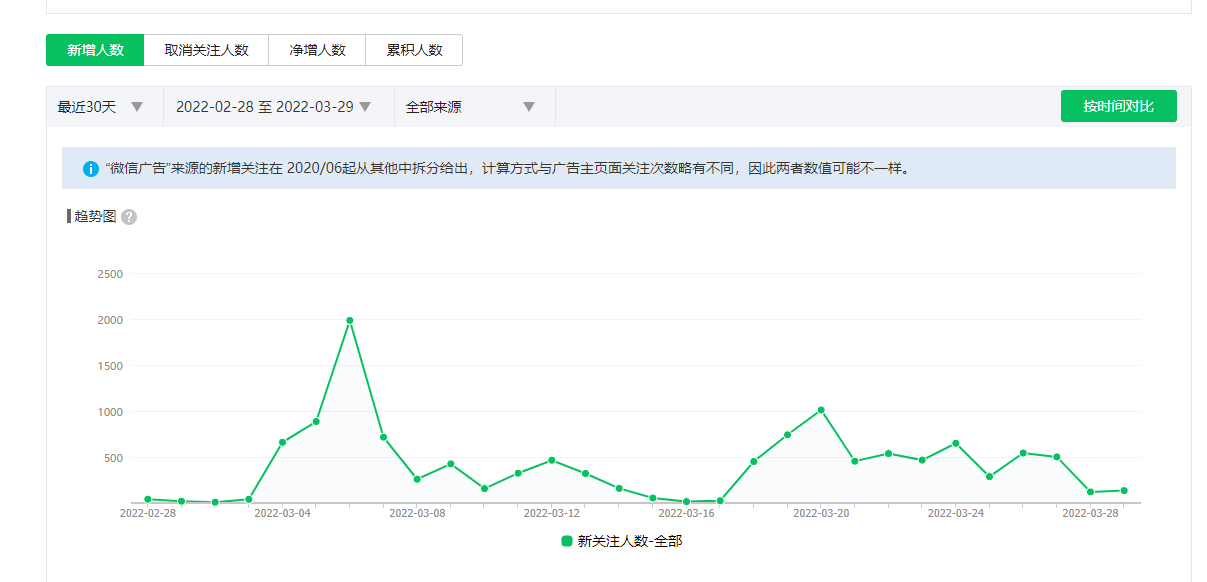
Task: Click the data point at 2022-03-04
Action: click(x=282, y=442)
